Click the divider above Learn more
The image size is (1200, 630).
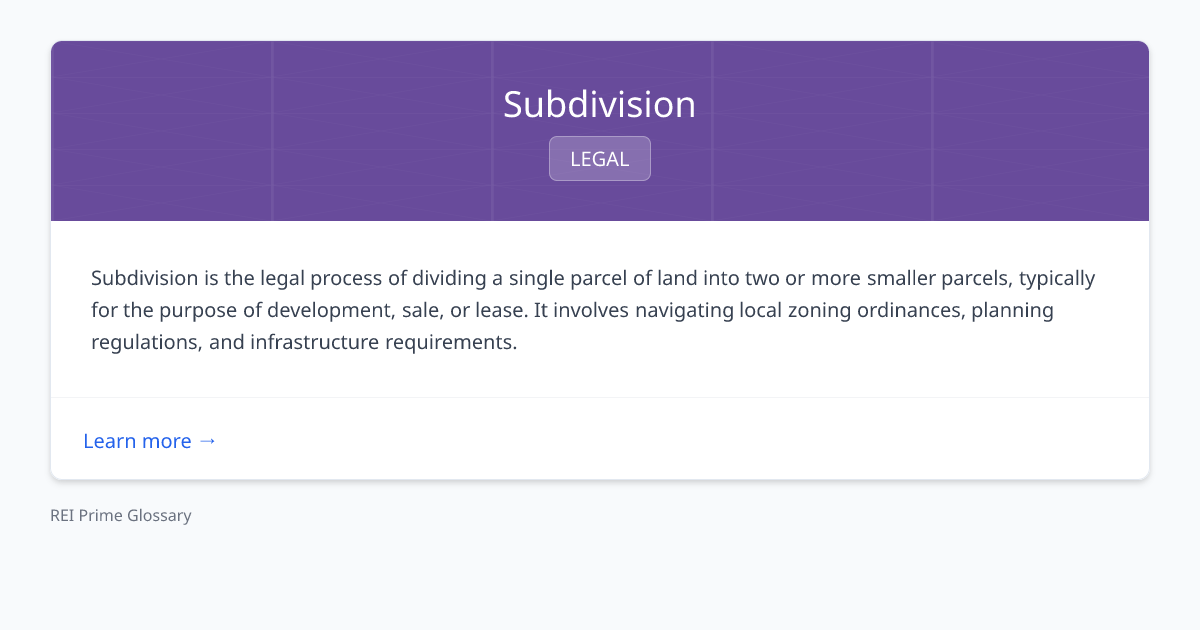600,397
